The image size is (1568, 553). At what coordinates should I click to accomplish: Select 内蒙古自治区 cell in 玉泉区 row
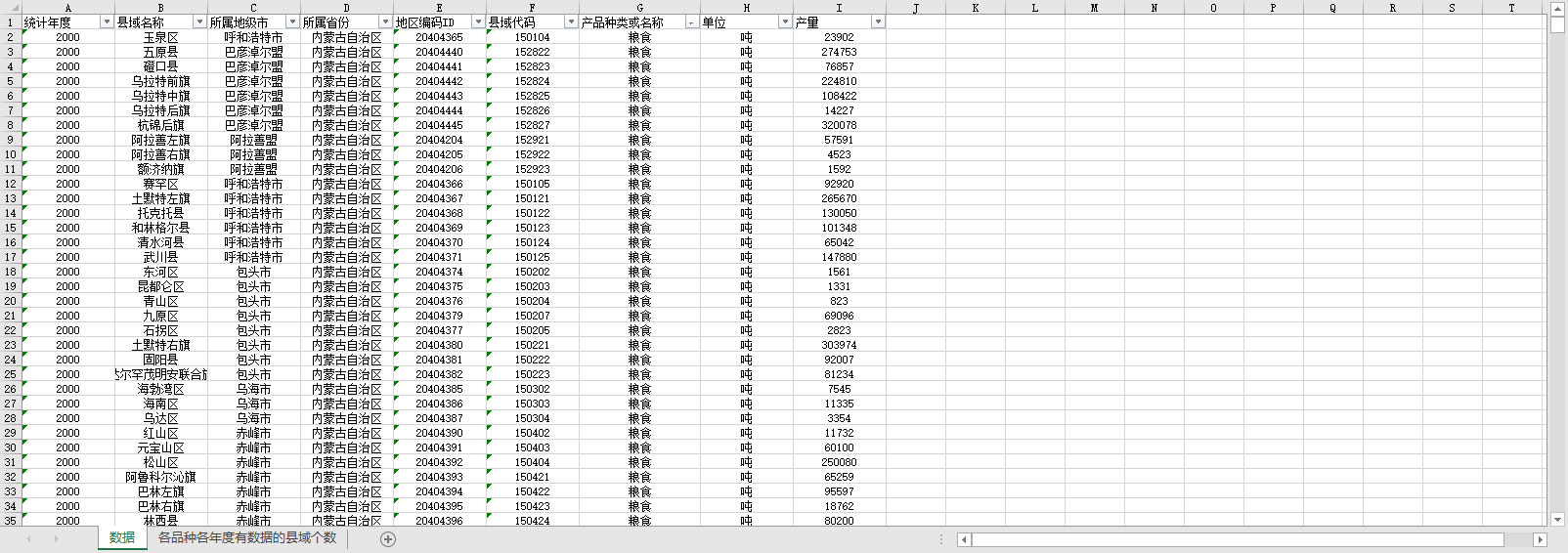click(346, 37)
